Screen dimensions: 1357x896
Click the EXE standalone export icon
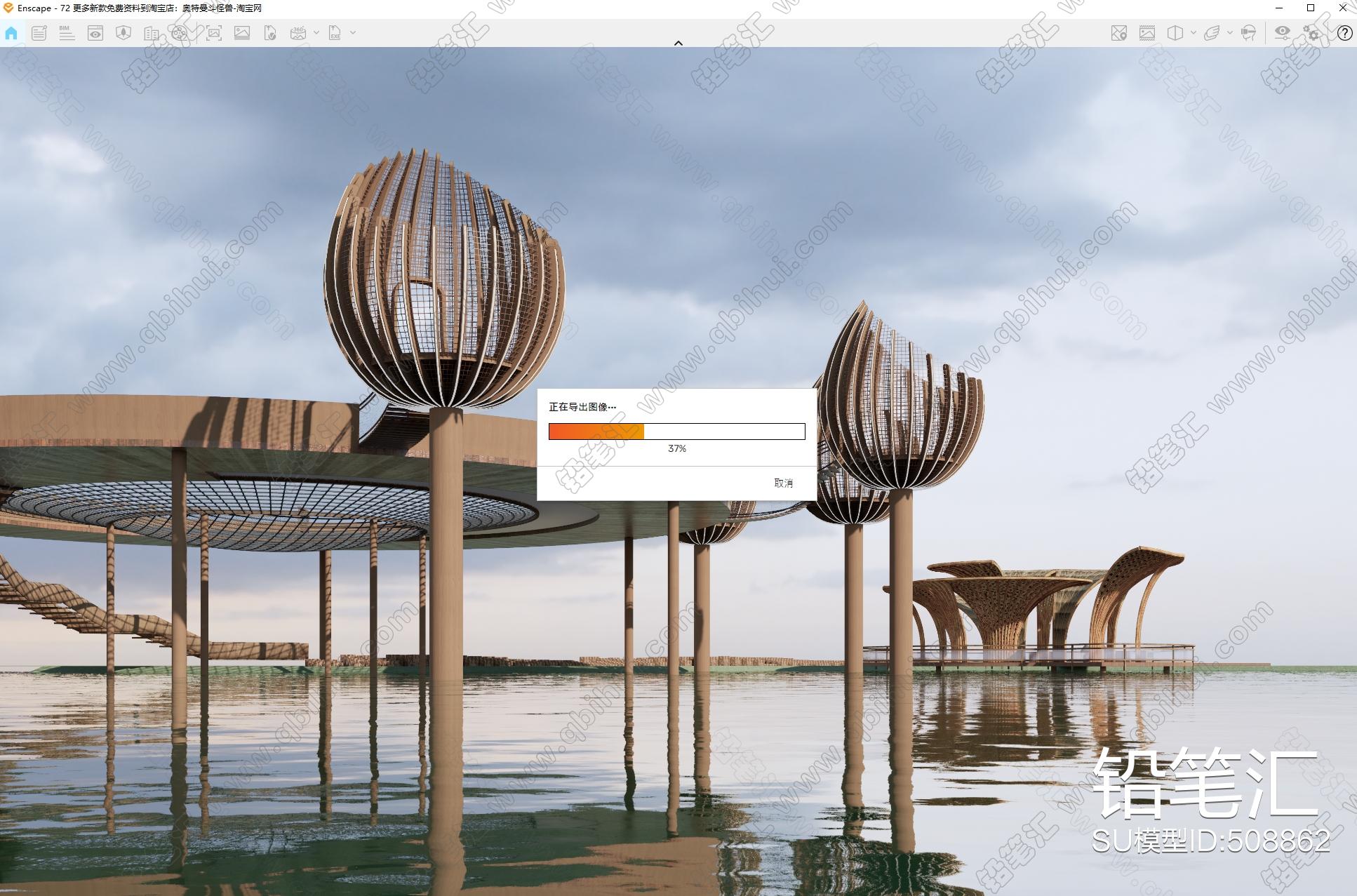(x=335, y=32)
